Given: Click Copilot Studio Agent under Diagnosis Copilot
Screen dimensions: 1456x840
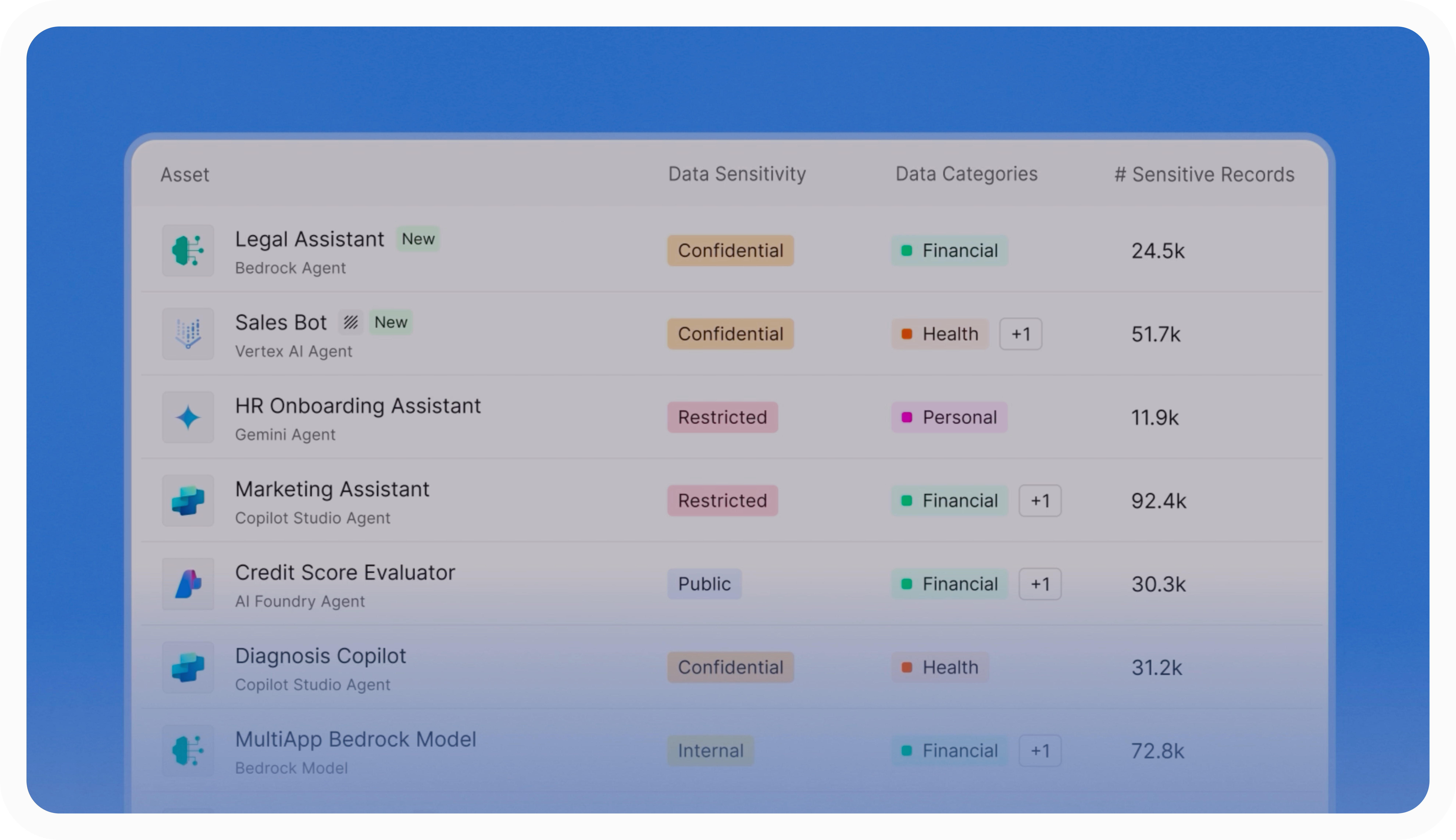Looking at the screenshot, I should coord(313,685).
